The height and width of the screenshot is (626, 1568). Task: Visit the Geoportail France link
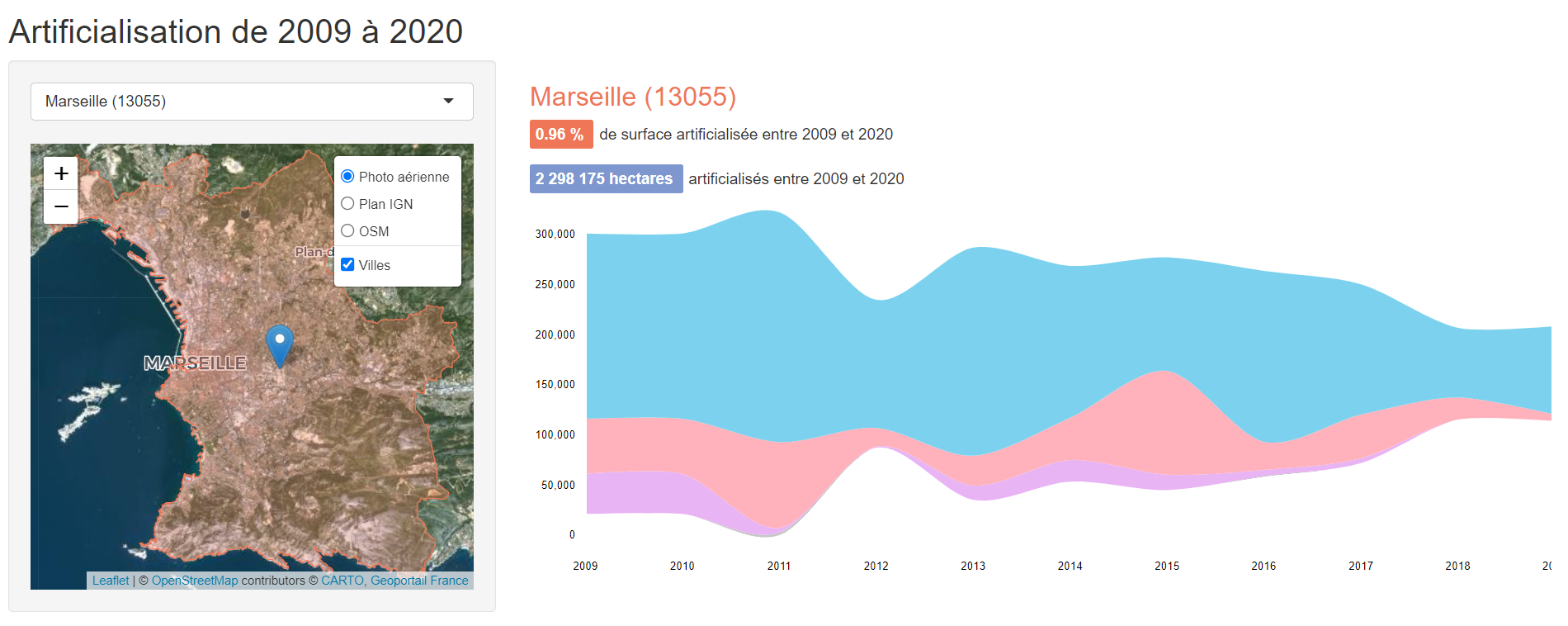419,581
